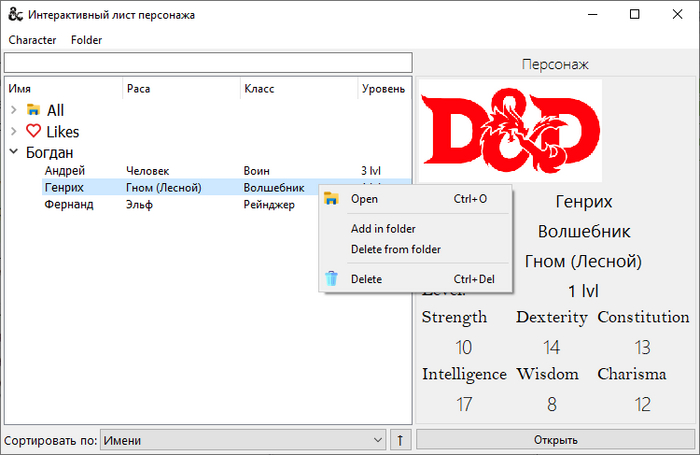This screenshot has height=455, width=700.
Task: Click the app ampersand icon in title bar
Action: (x=15, y=14)
